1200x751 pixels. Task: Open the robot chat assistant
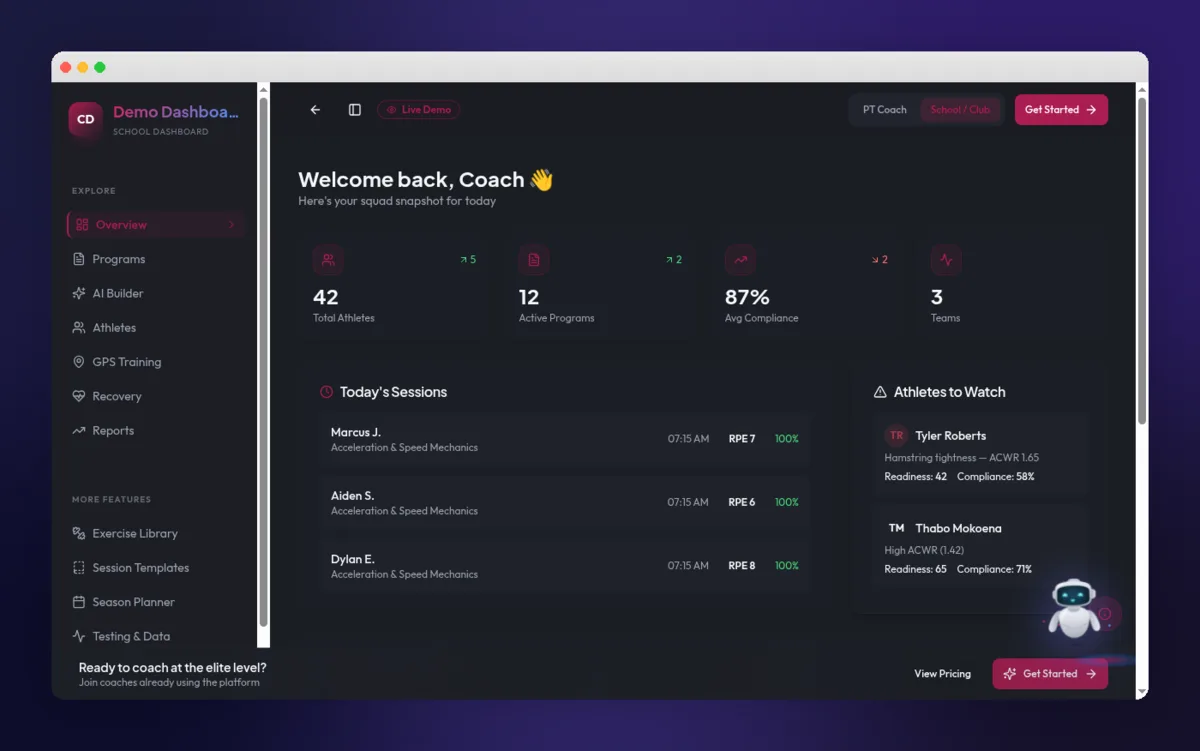[x=1075, y=606]
